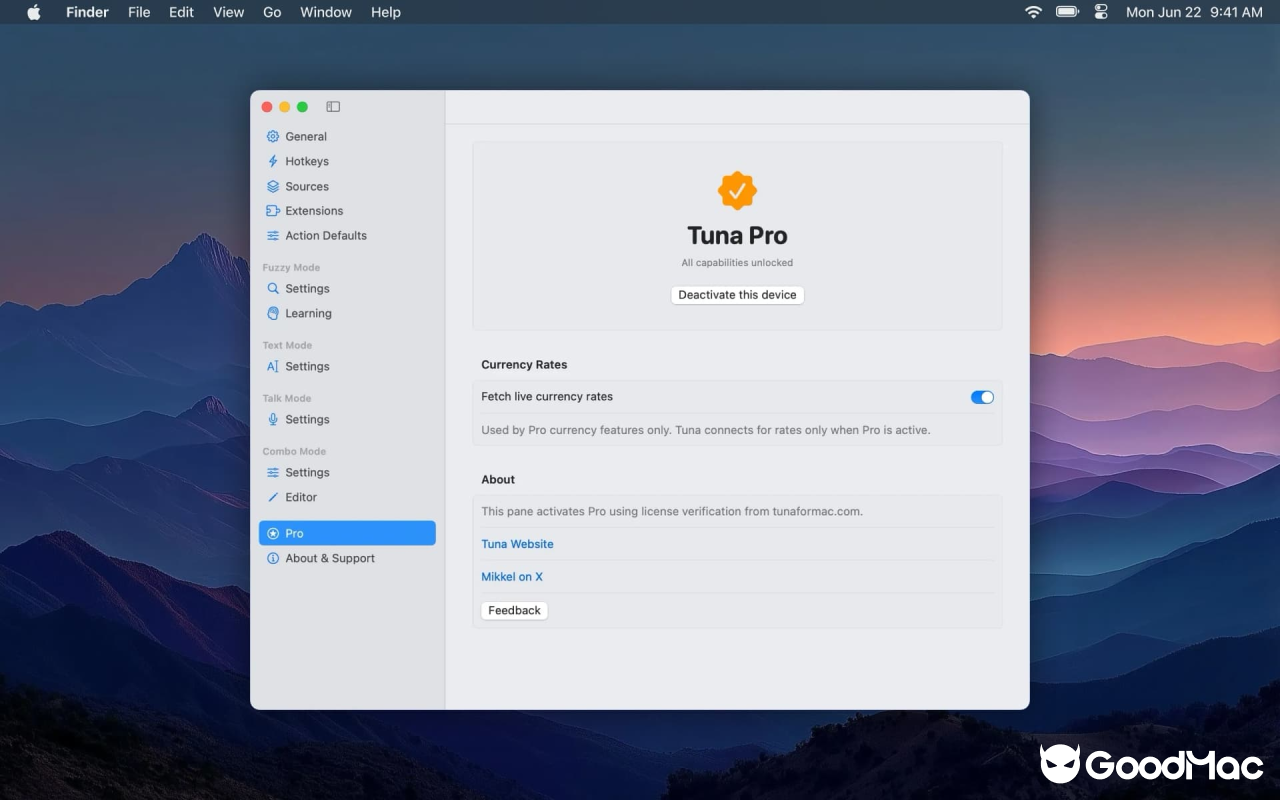Open the Tuna Website link
1280x800 pixels.
coord(517,544)
